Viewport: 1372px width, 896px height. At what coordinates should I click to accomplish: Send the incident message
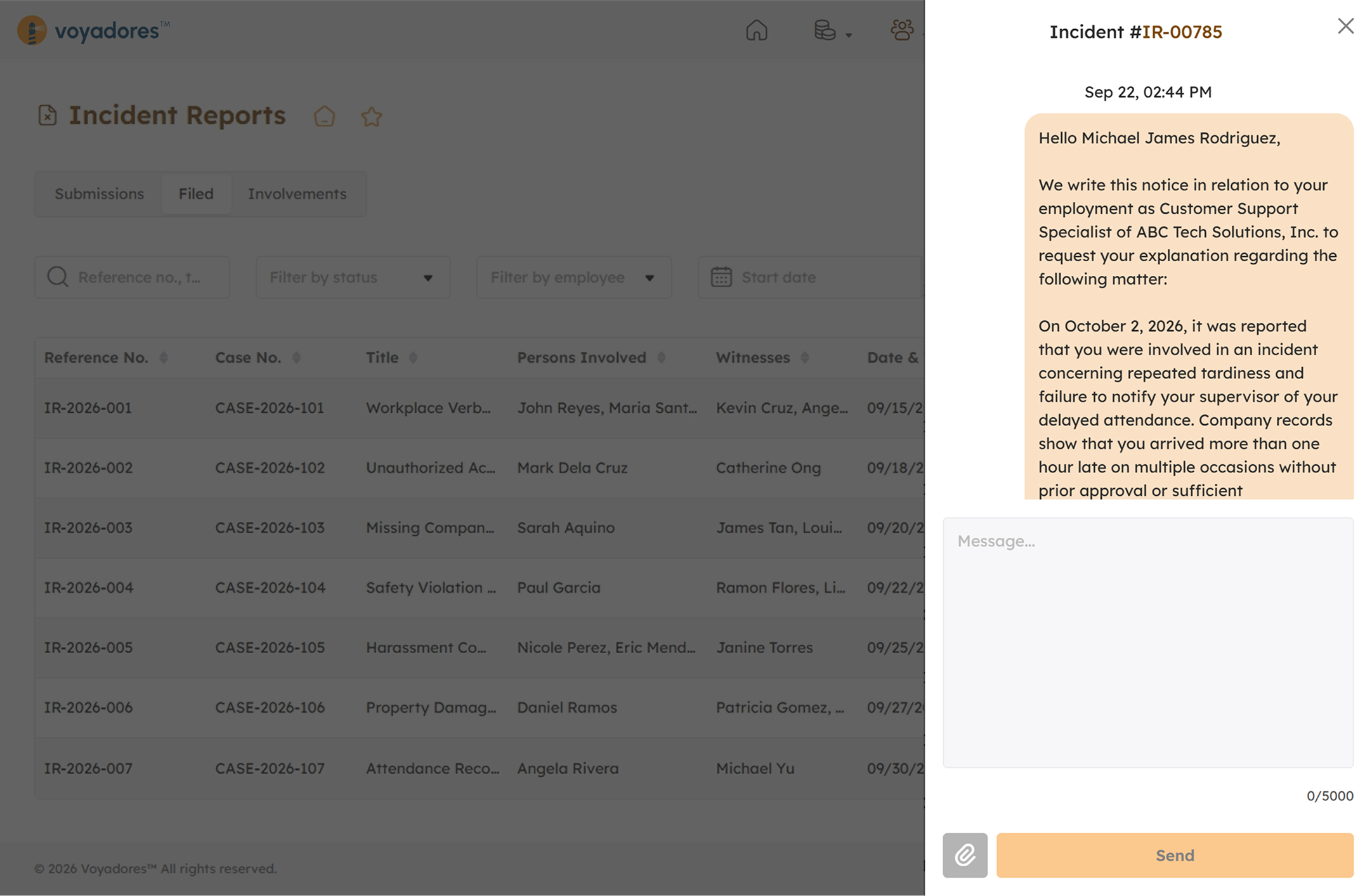point(1175,855)
